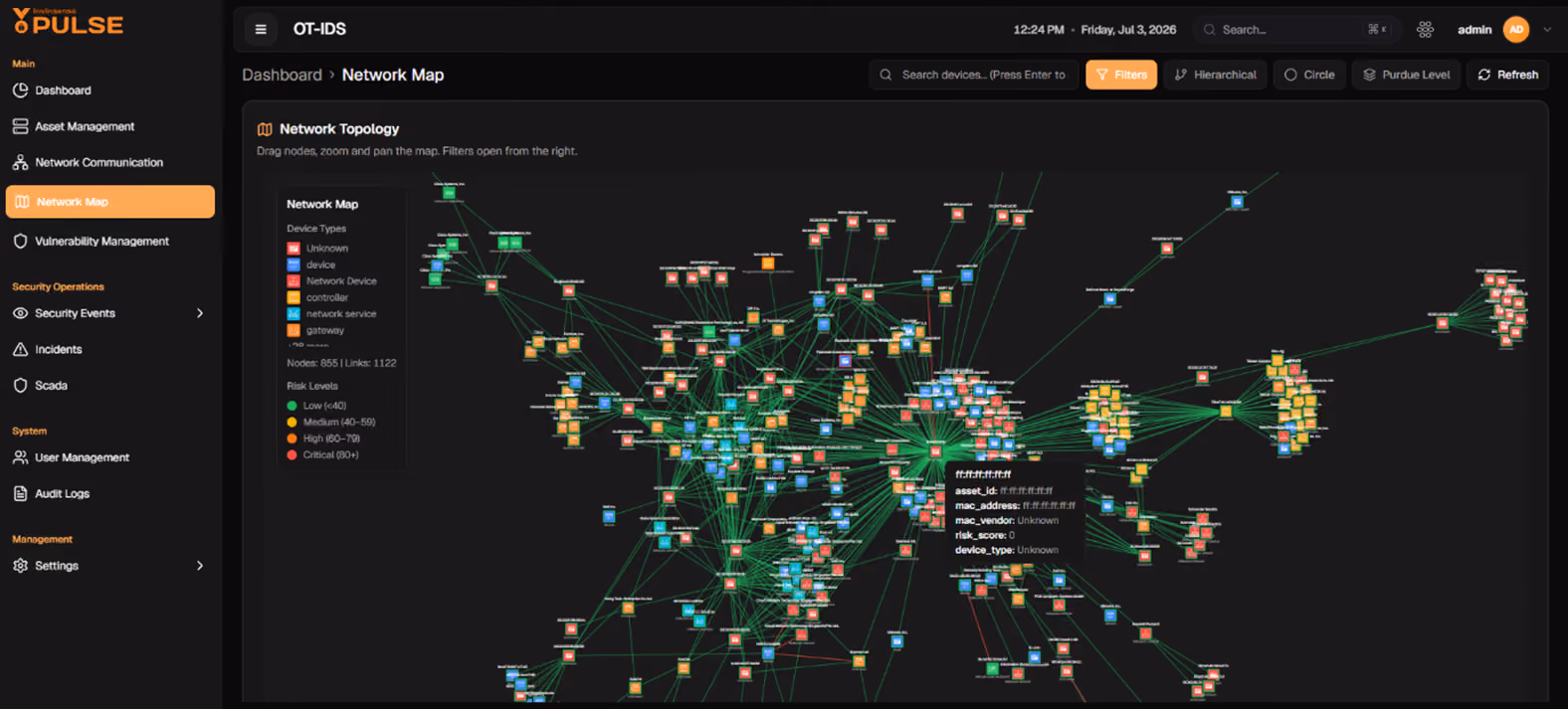Click the Unknown device type swatch

(x=294, y=249)
